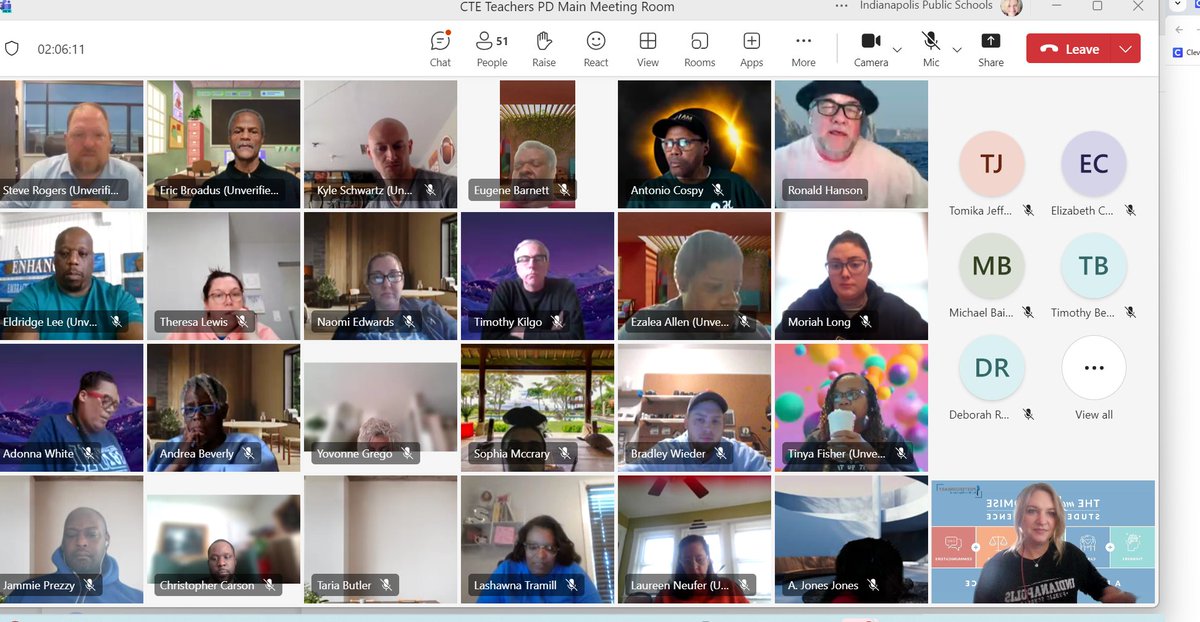Open the React emoji menu
The width and height of the screenshot is (1200, 622).
(596, 48)
